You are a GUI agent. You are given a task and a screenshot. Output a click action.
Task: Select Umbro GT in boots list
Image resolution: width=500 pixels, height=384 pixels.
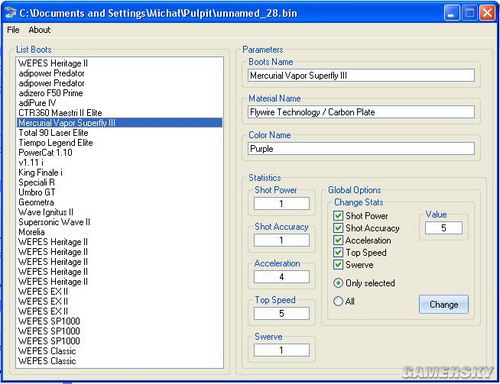point(119,192)
